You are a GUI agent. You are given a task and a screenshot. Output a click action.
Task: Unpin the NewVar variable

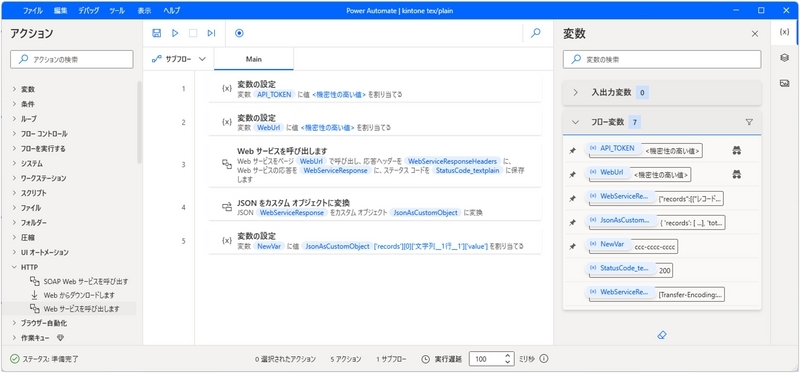tap(572, 246)
